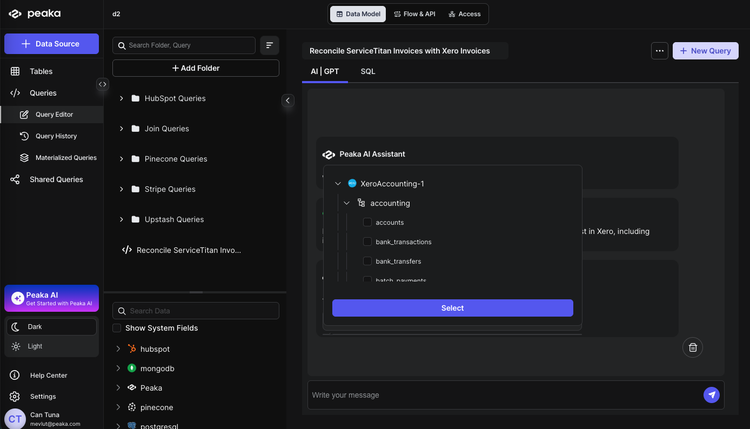Open Shared Queries share icon
This screenshot has height=429, width=750.
click(15, 179)
